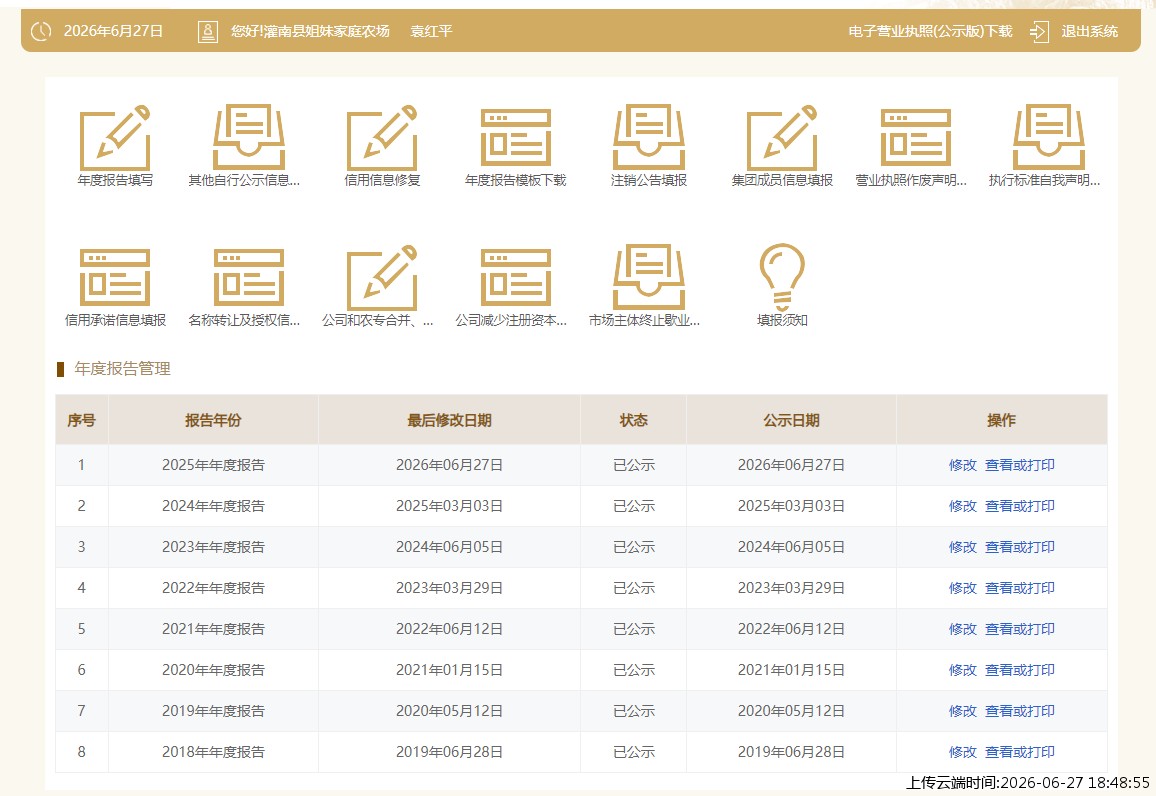Open 市场主体终止歇业 icon

click(x=649, y=277)
